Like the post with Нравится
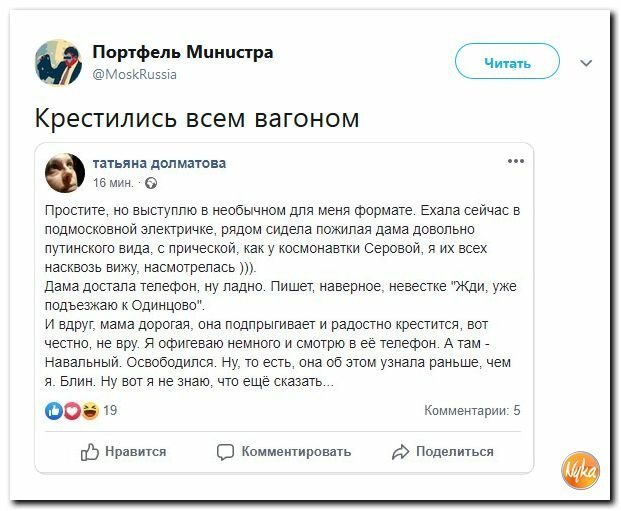 [123, 452]
